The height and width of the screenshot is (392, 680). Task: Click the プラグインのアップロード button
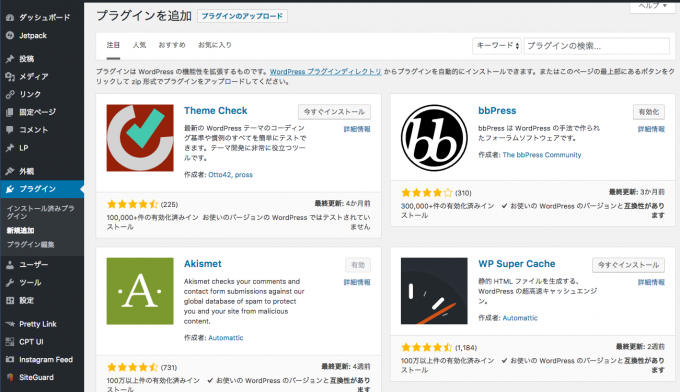[242, 16]
